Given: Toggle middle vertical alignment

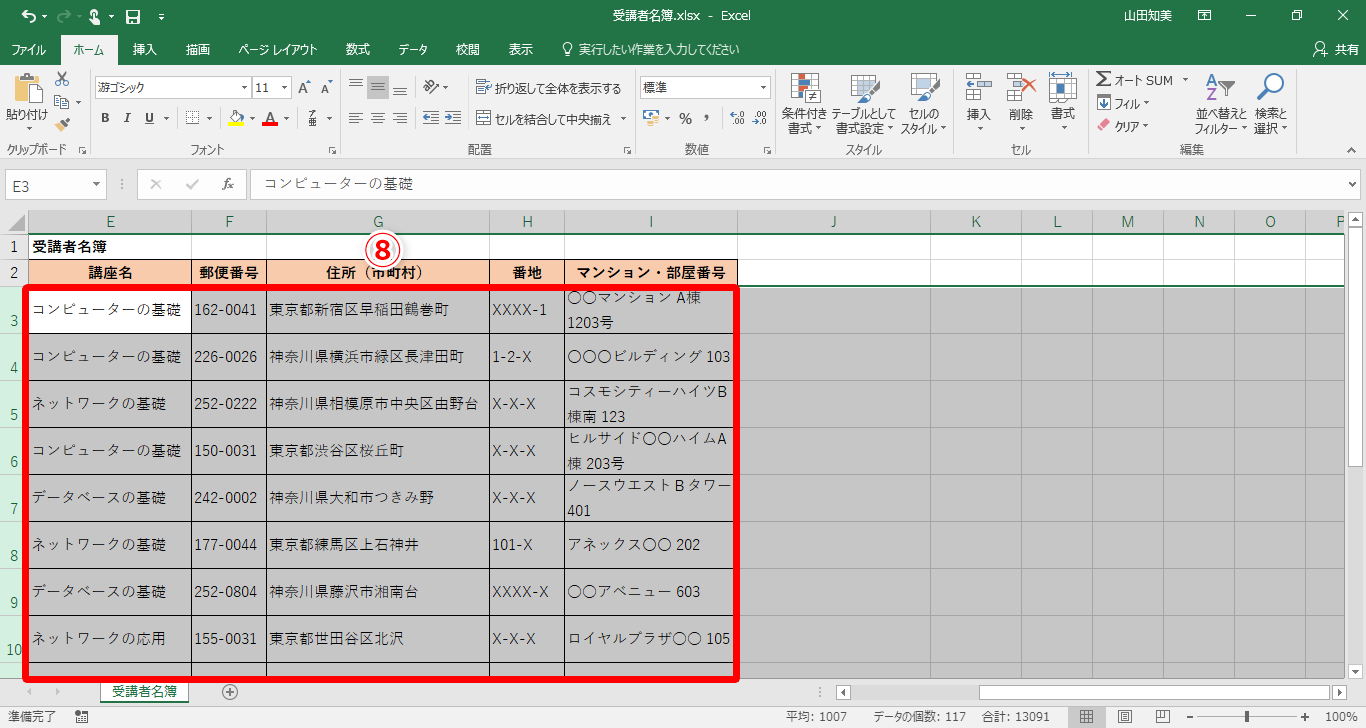Looking at the screenshot, I should (x=378, y=87).
